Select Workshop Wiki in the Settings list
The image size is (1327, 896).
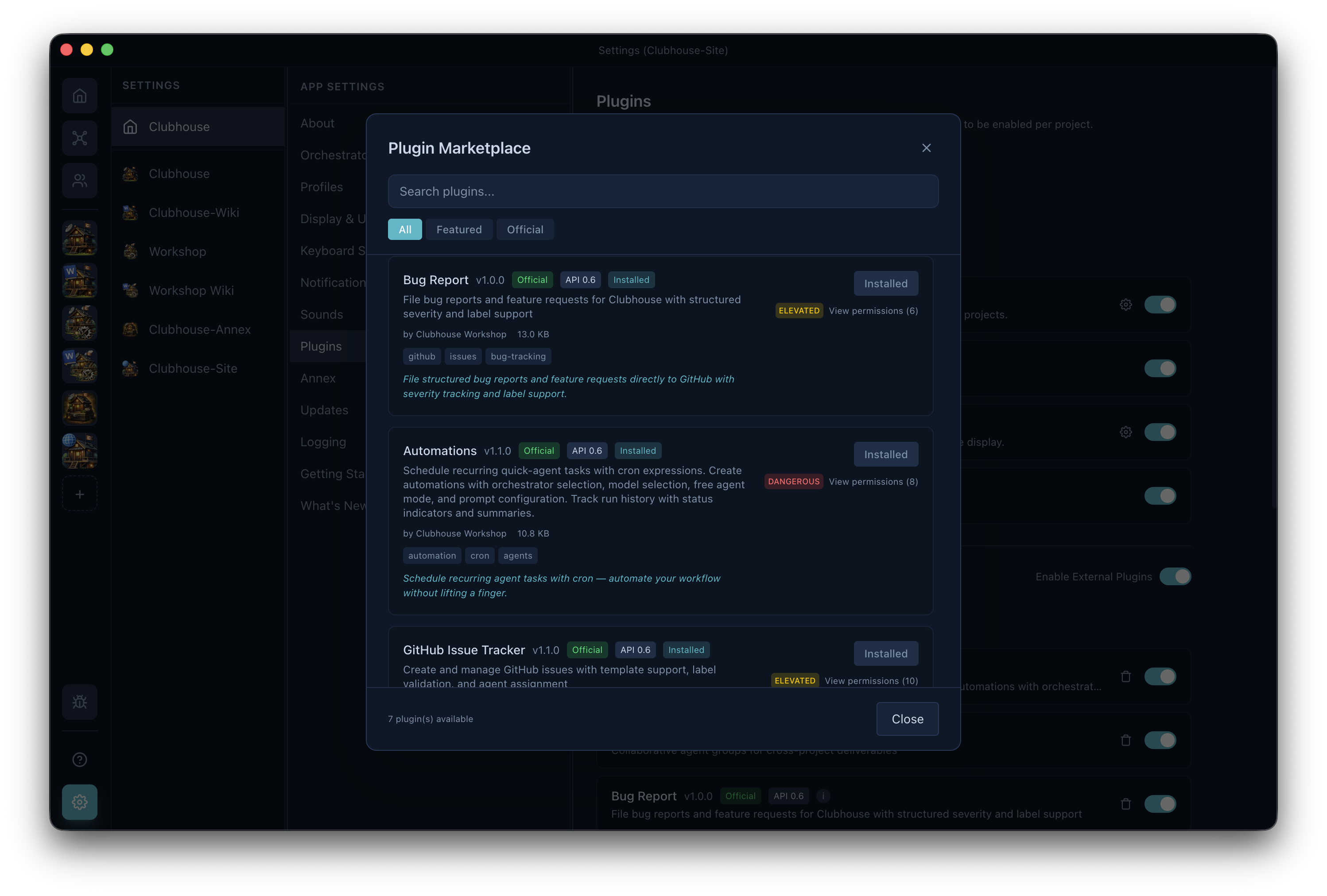191,290
